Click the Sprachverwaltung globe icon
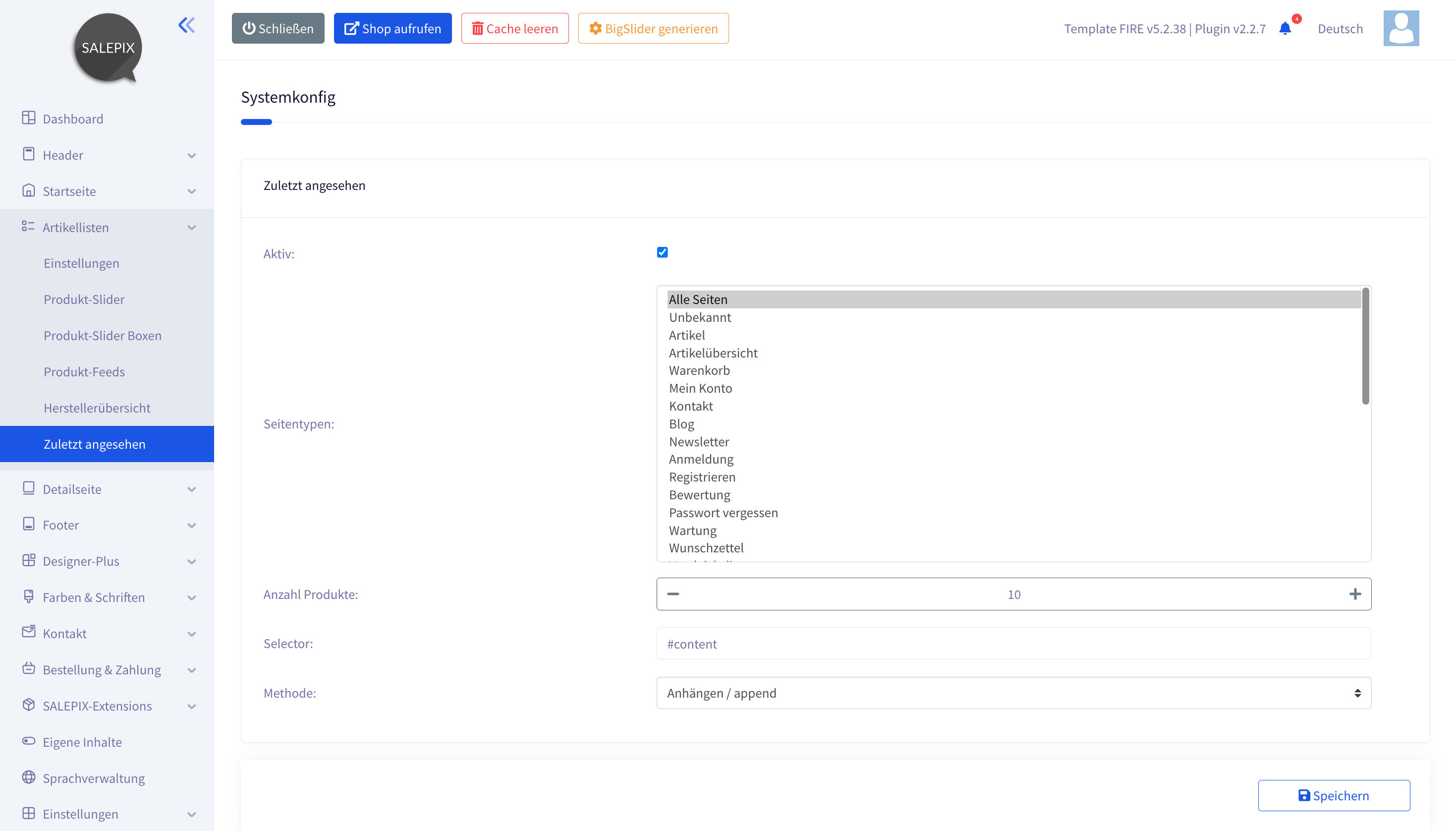 pos(29,777)
